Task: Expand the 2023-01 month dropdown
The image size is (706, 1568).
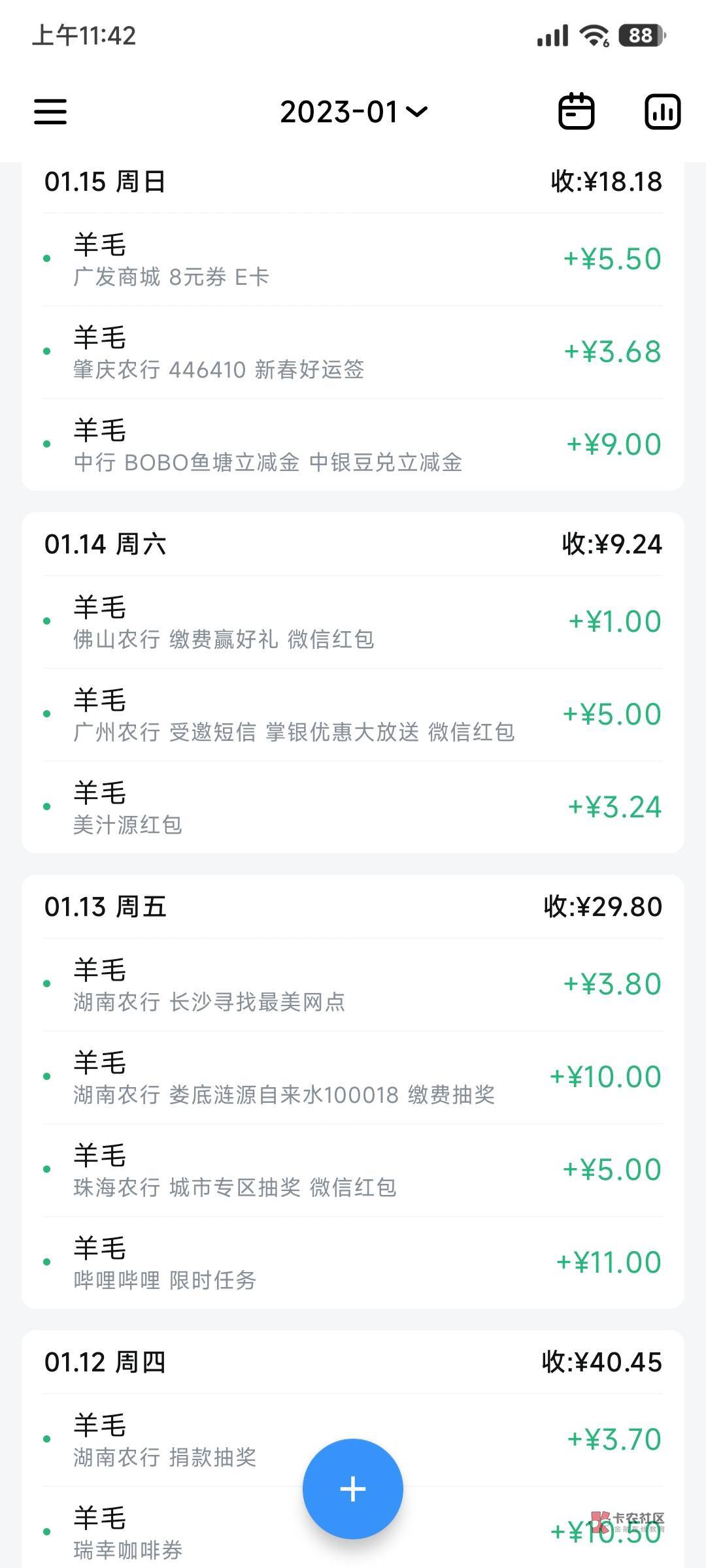Action: [x=353, y=112]
